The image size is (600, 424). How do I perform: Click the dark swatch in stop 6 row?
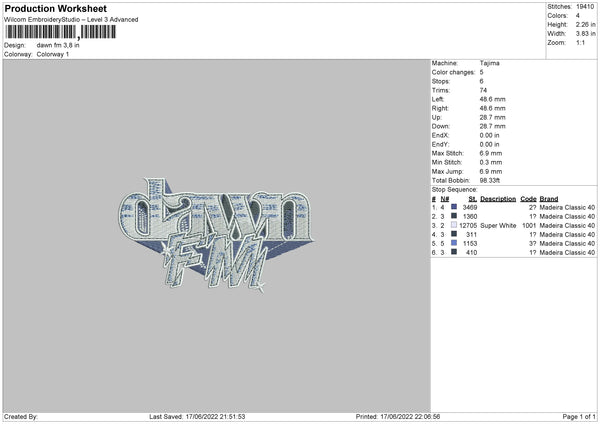pos(454,252)
